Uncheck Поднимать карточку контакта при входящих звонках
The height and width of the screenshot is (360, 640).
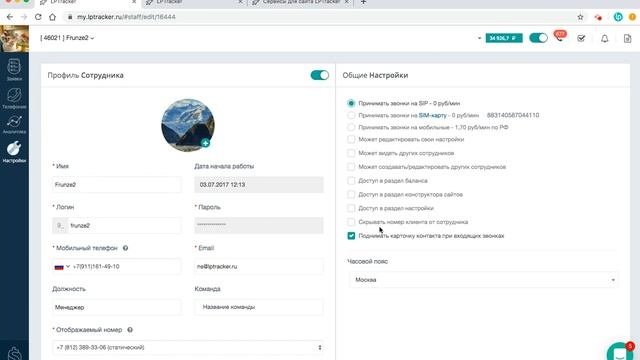pos(351,236)
